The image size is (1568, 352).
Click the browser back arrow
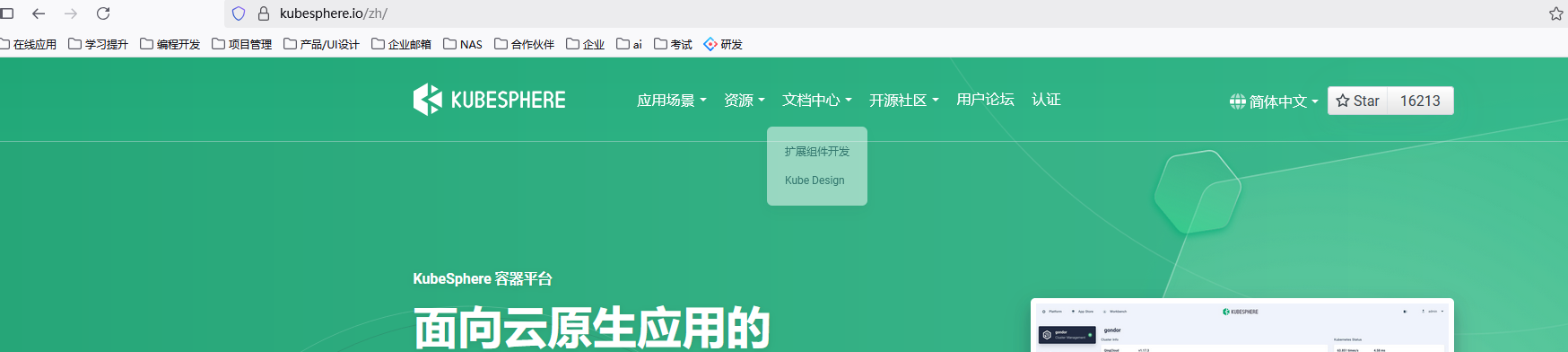39,13
